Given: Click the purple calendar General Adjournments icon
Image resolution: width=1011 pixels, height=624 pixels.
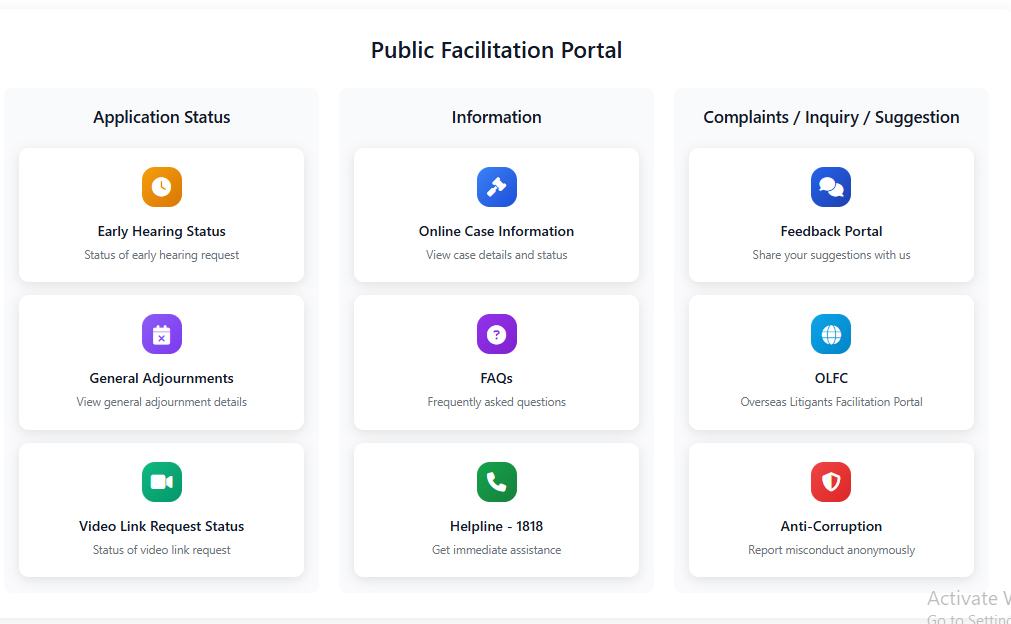Looking at the screenshot, I should click(162, 334).
